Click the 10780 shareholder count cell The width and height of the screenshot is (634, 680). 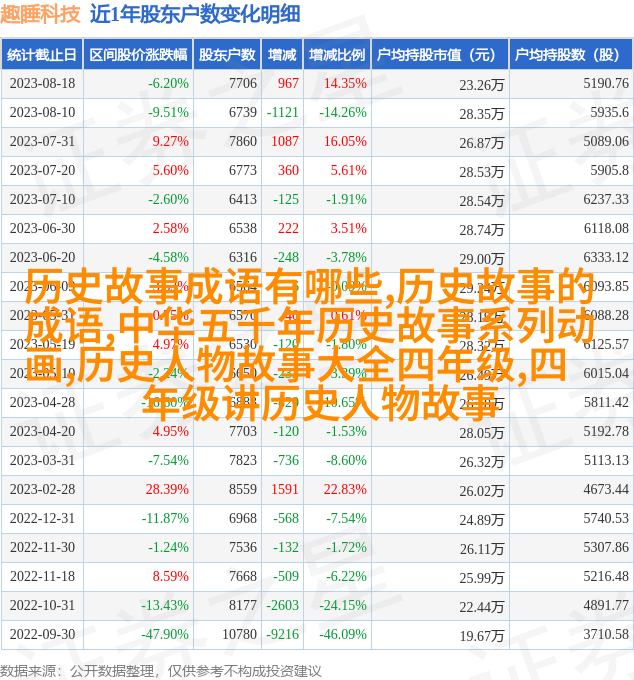tap(239, 635)
